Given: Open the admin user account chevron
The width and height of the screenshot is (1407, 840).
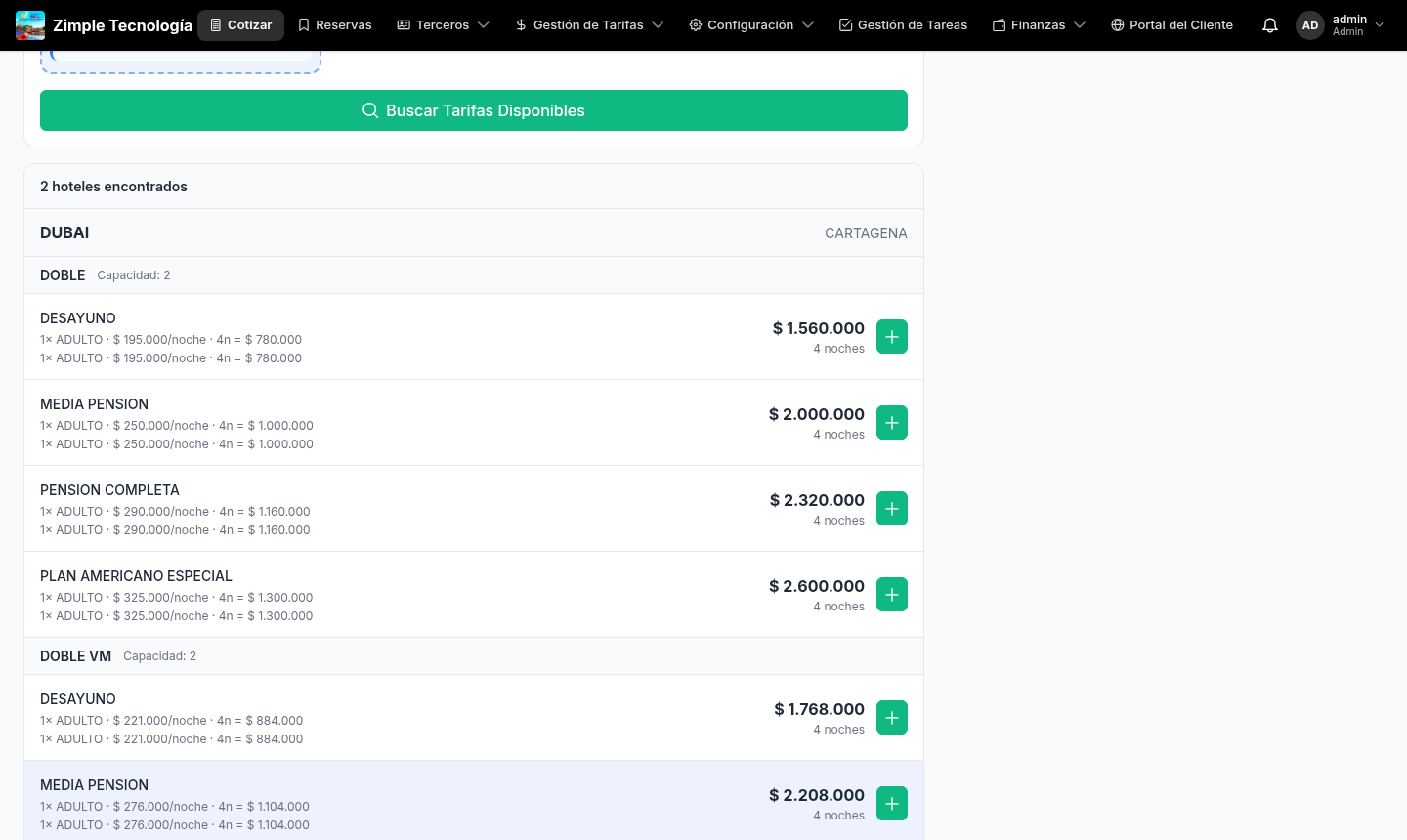Looking at the screenshot, I should pyautogui.click(x=1379, y=25).
